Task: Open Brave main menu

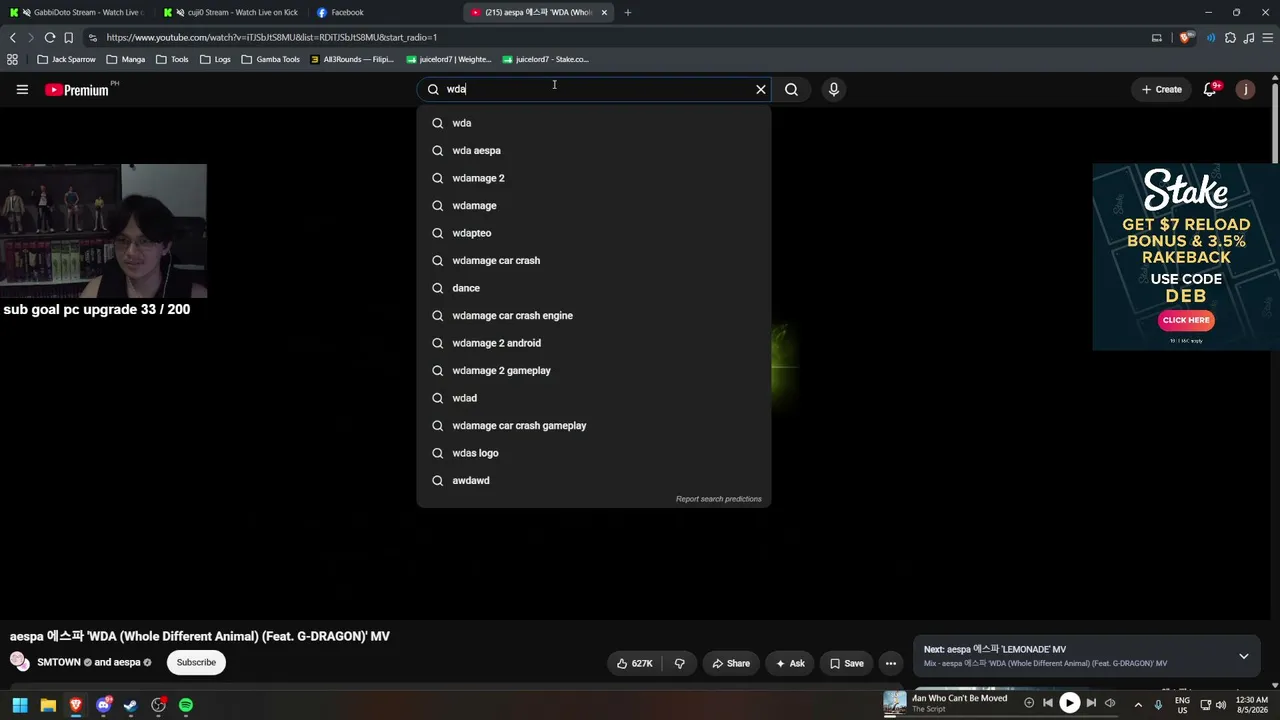Action: tap(1267, 37)
